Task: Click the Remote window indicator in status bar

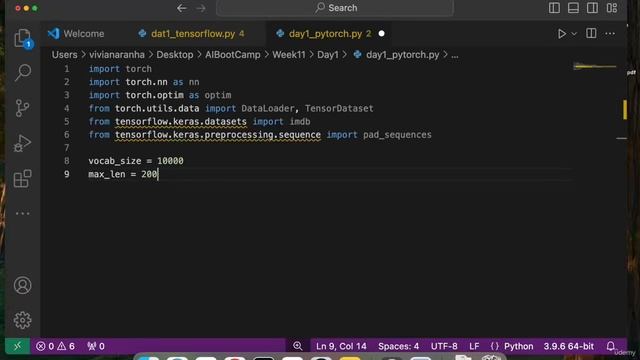Action: coord(17,346)
